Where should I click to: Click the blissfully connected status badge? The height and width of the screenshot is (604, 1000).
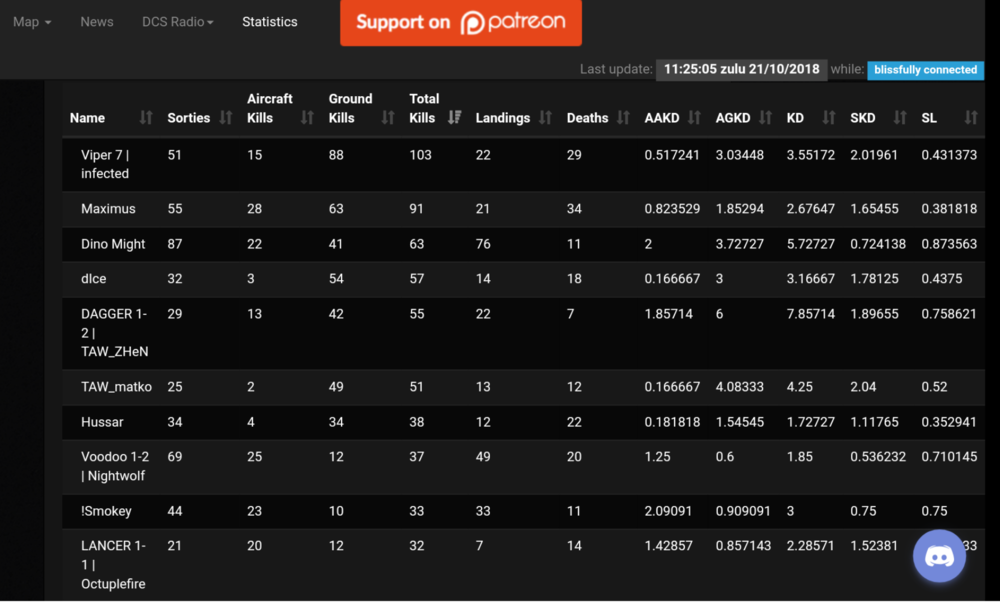925,70
